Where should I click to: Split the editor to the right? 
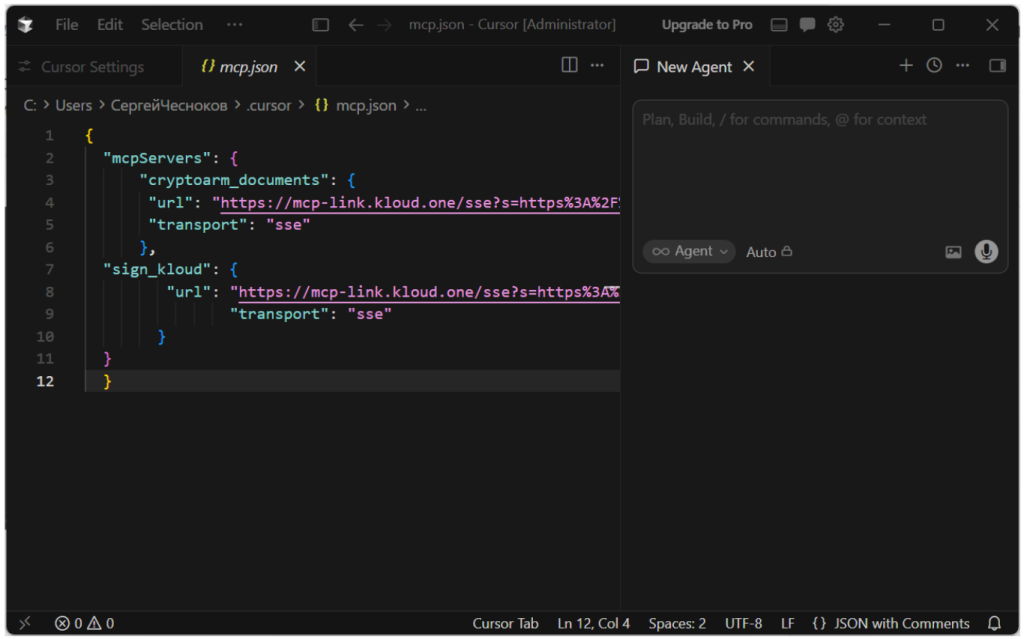(x=569, y=65)
